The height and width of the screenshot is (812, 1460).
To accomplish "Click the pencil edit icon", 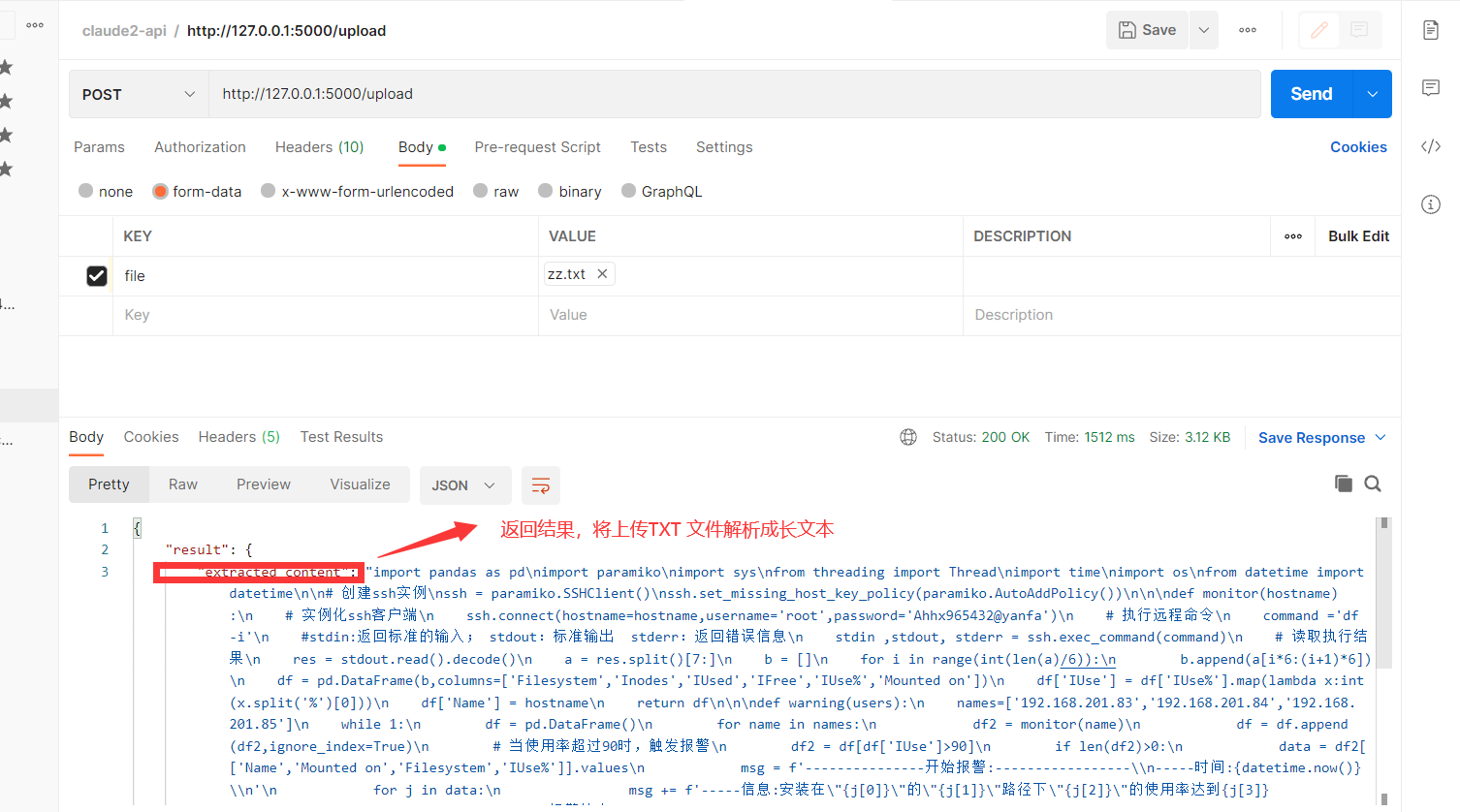I will [x=1319, y=30].
